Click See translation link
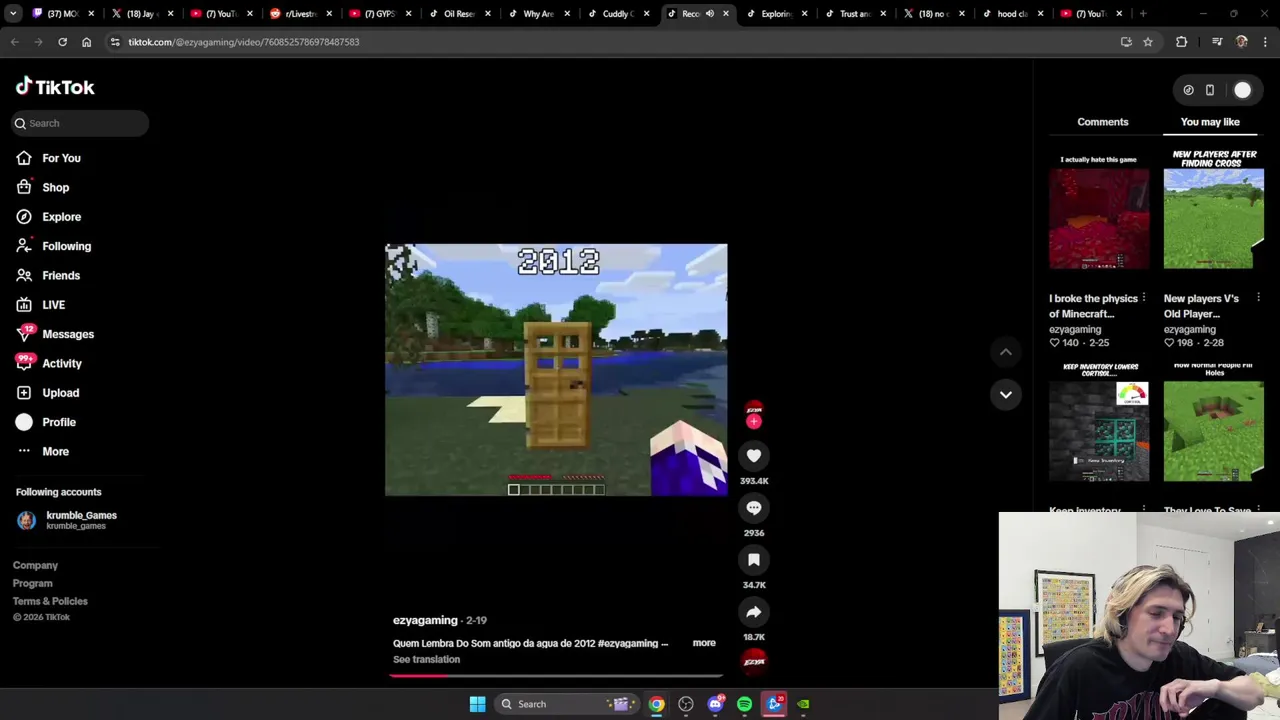Screen dimensions: 1280x720 tap(426, 660)
